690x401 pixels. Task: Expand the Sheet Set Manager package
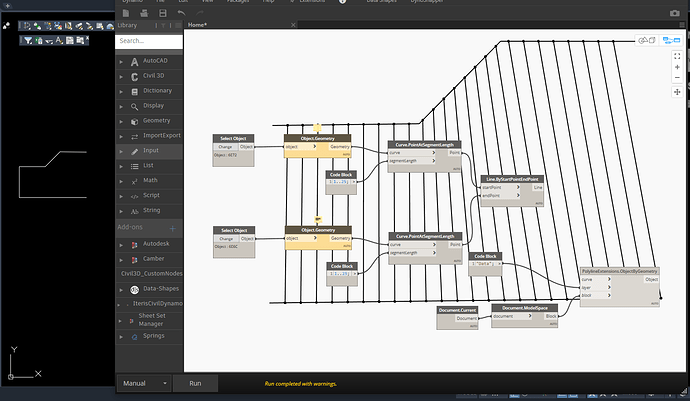(x=149, y=320)
